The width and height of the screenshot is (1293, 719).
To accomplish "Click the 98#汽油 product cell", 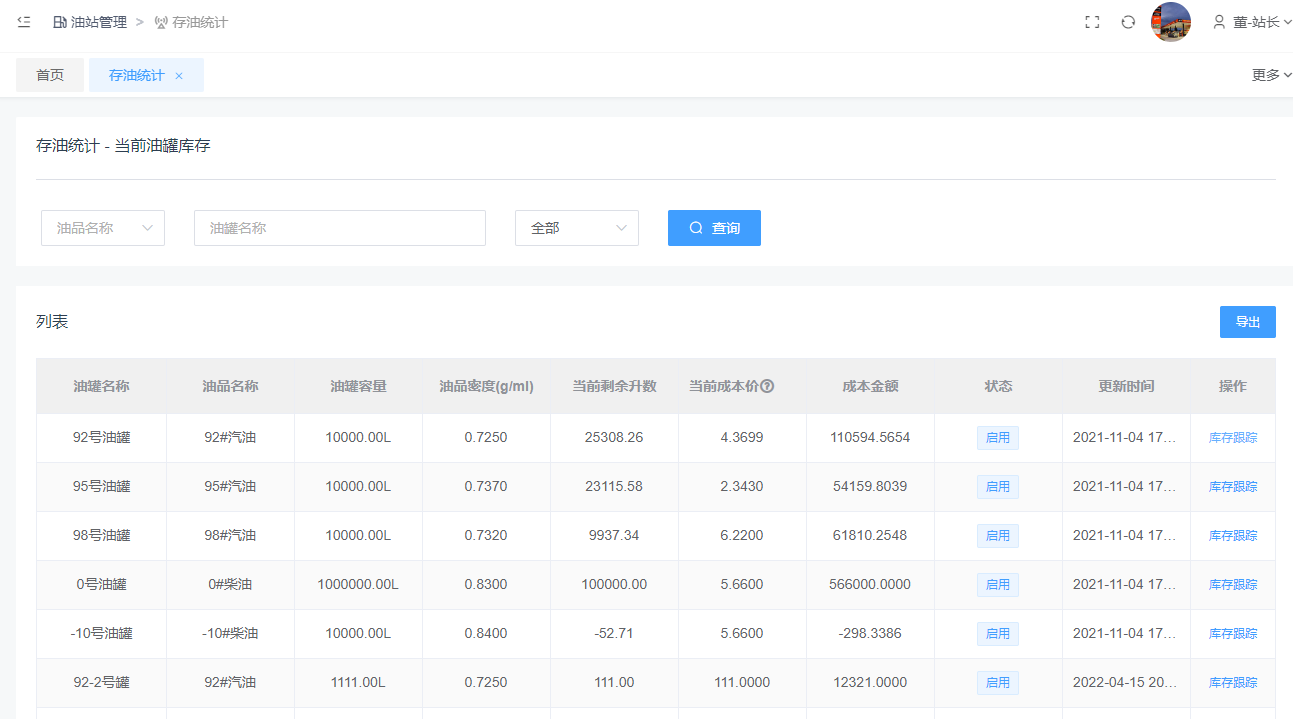I will 230,536.
